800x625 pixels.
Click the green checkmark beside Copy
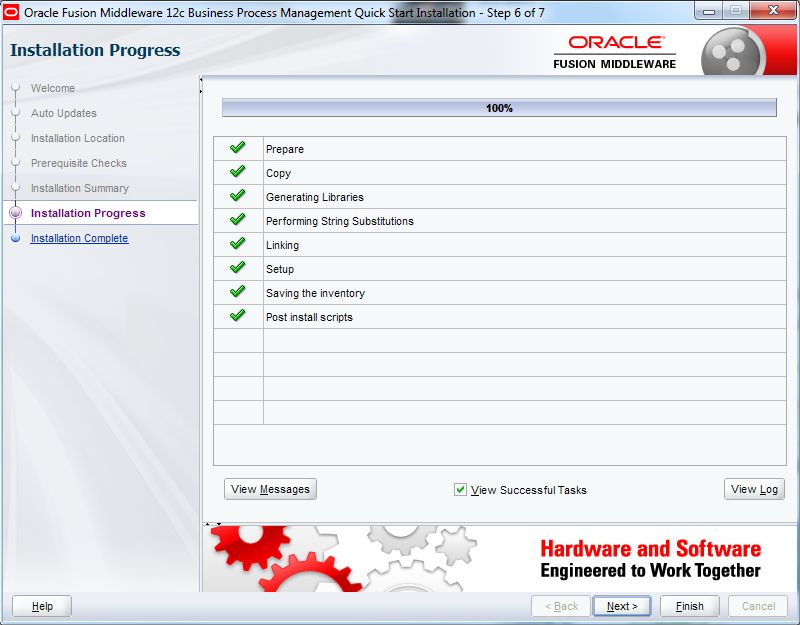pos(237,171)
